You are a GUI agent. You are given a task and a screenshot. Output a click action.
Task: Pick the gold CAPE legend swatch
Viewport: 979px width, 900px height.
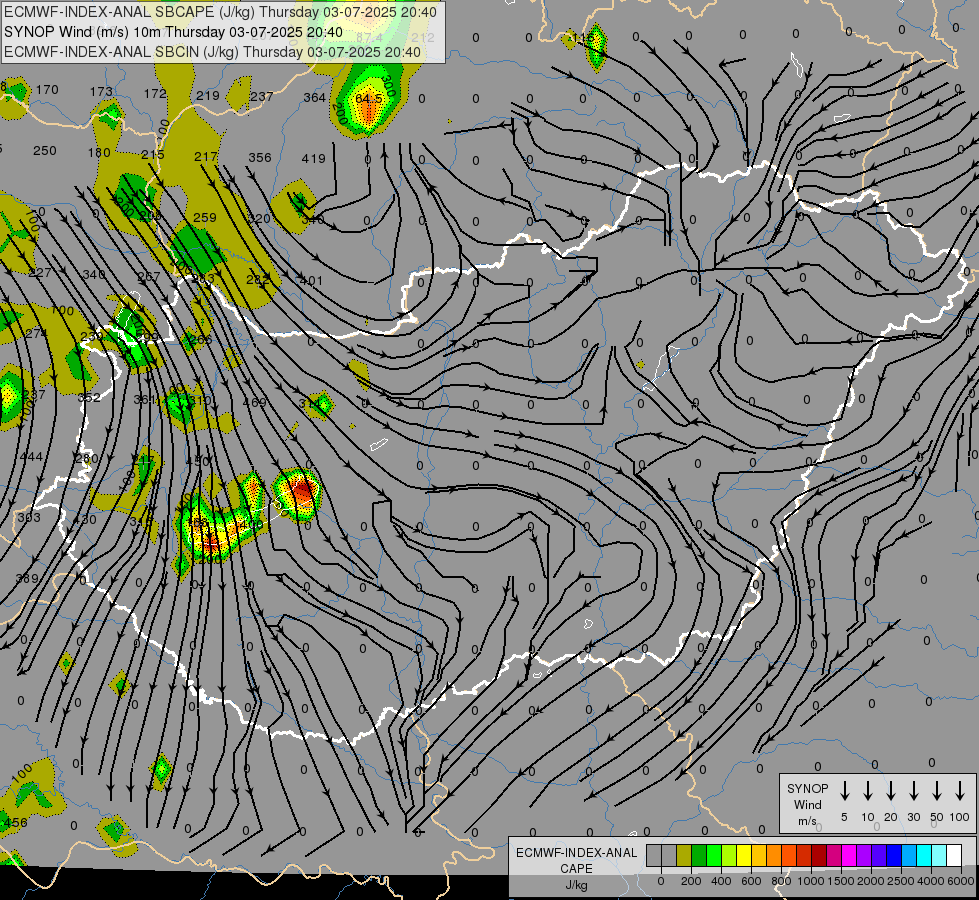759,855
